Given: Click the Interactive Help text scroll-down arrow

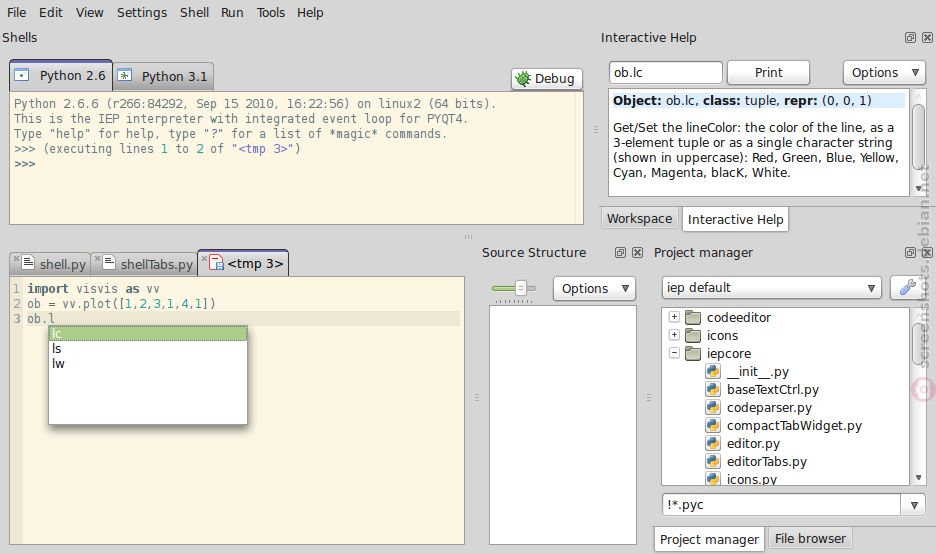Looking at the screenshot, I should [x=918, y=189].
